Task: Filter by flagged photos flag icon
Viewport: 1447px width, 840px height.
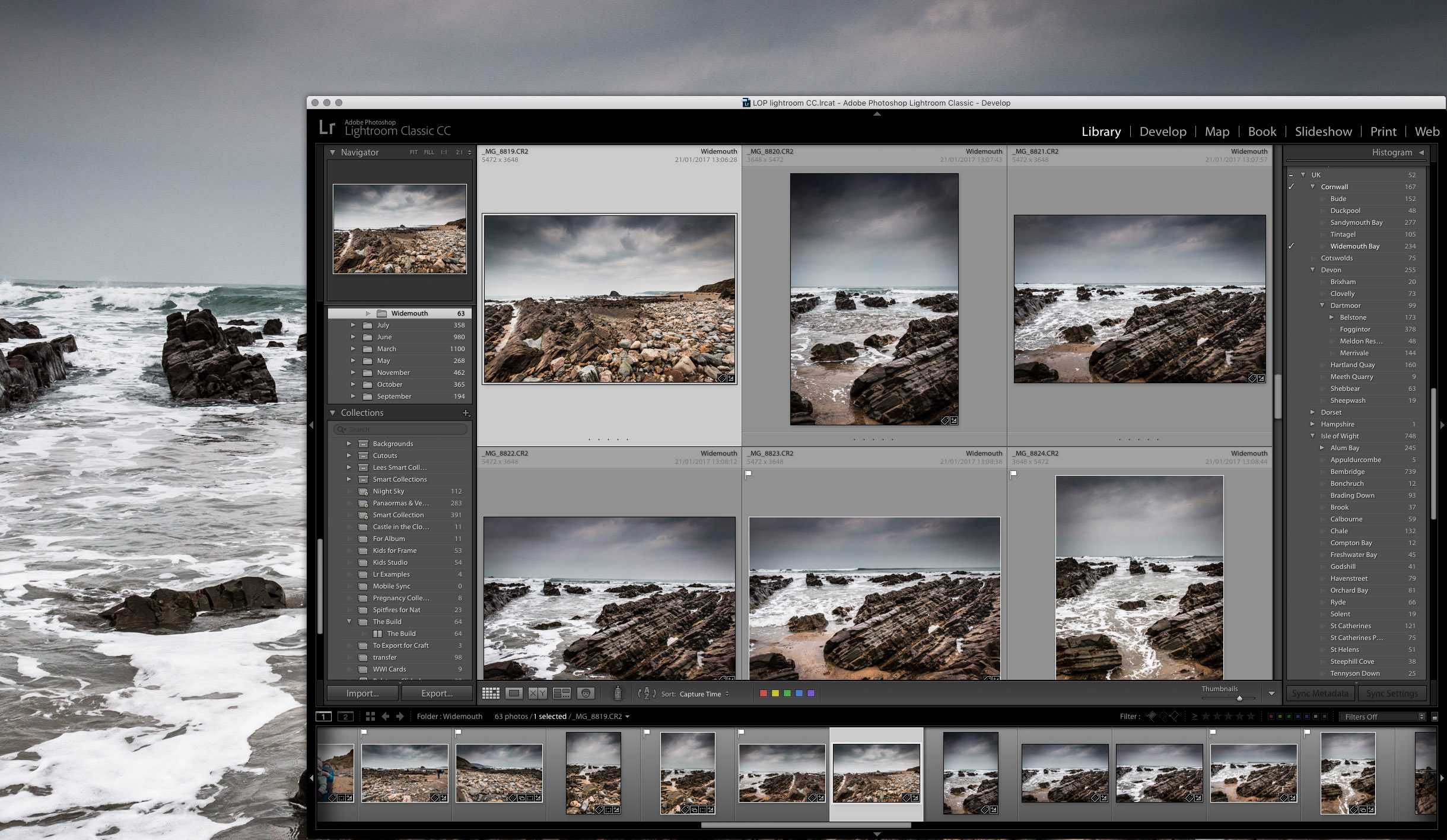Action: pyautogui.click(x=1152, y=717)
